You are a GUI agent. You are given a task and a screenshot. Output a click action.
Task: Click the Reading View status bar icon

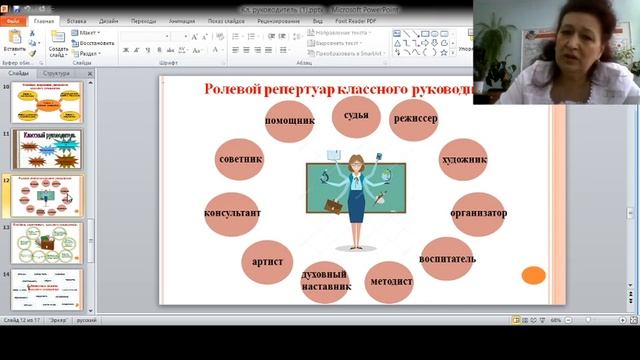(533, 320)
